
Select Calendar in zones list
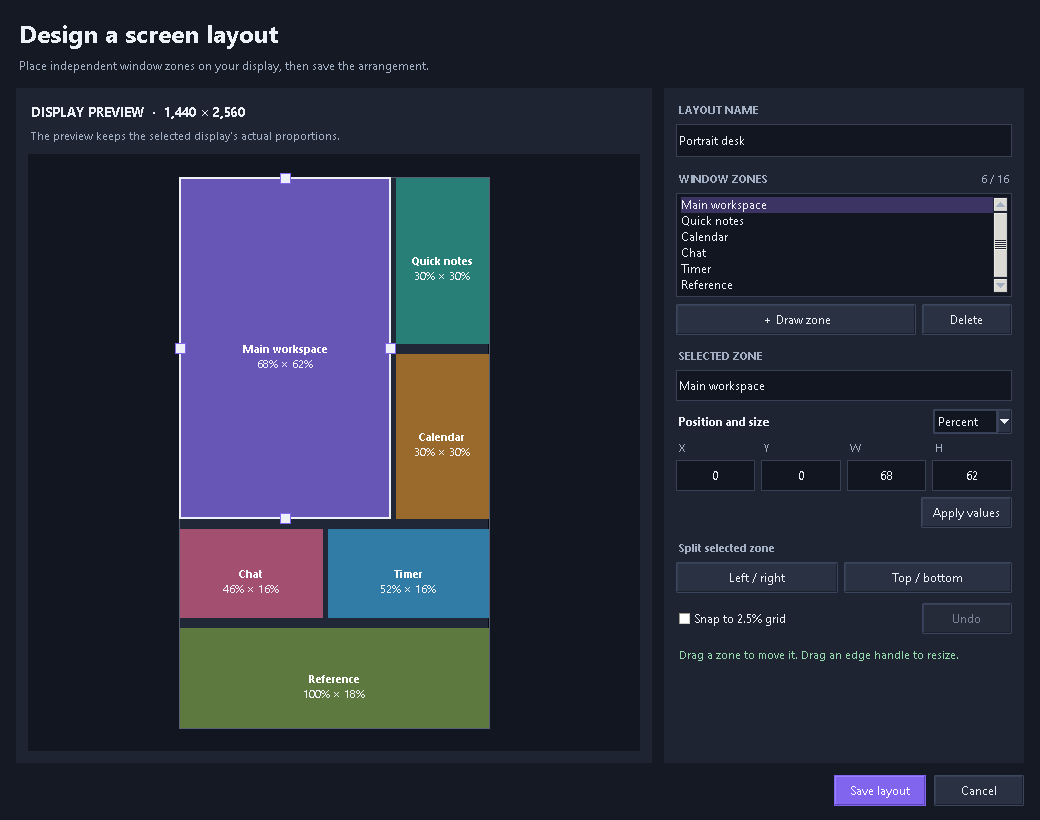[x=836, y=237]
